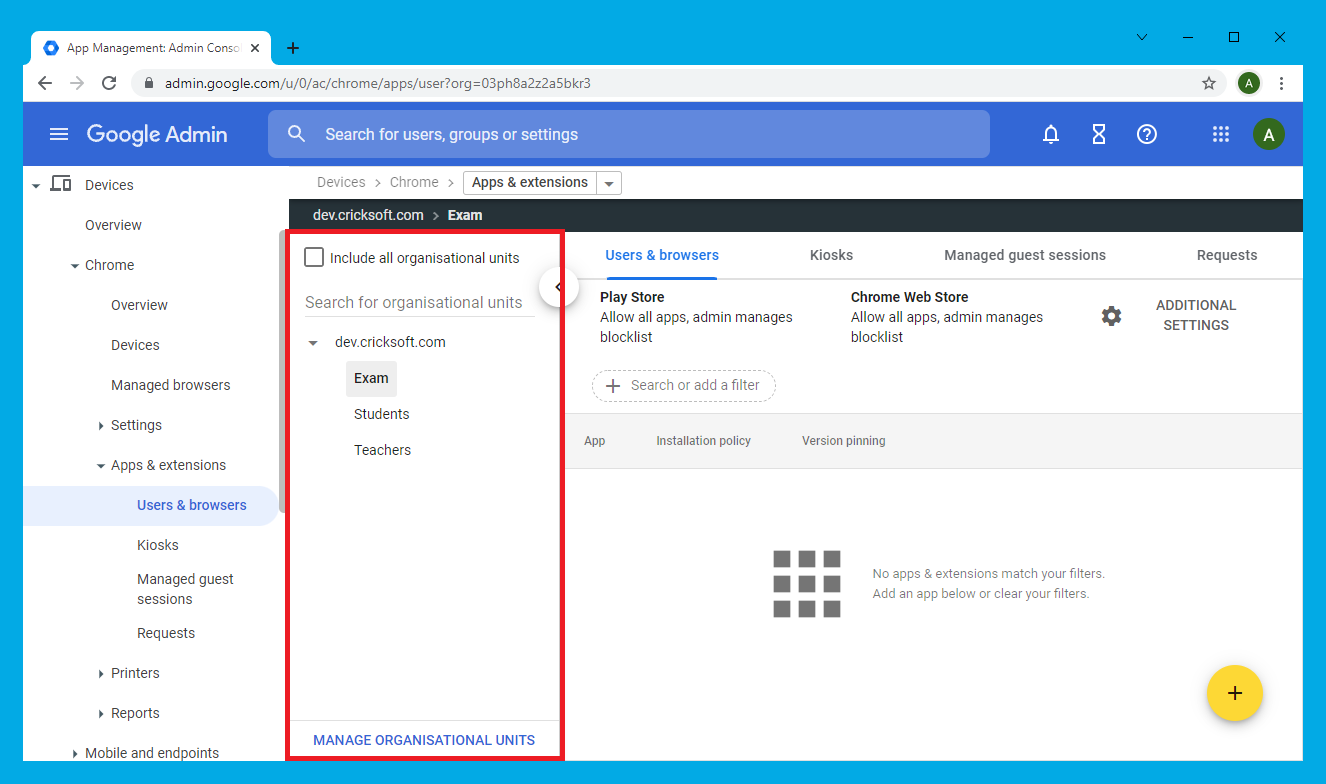Screen dimensions: 1326x784
Task: Switch to the Kiosks tab
Action: 831,255
